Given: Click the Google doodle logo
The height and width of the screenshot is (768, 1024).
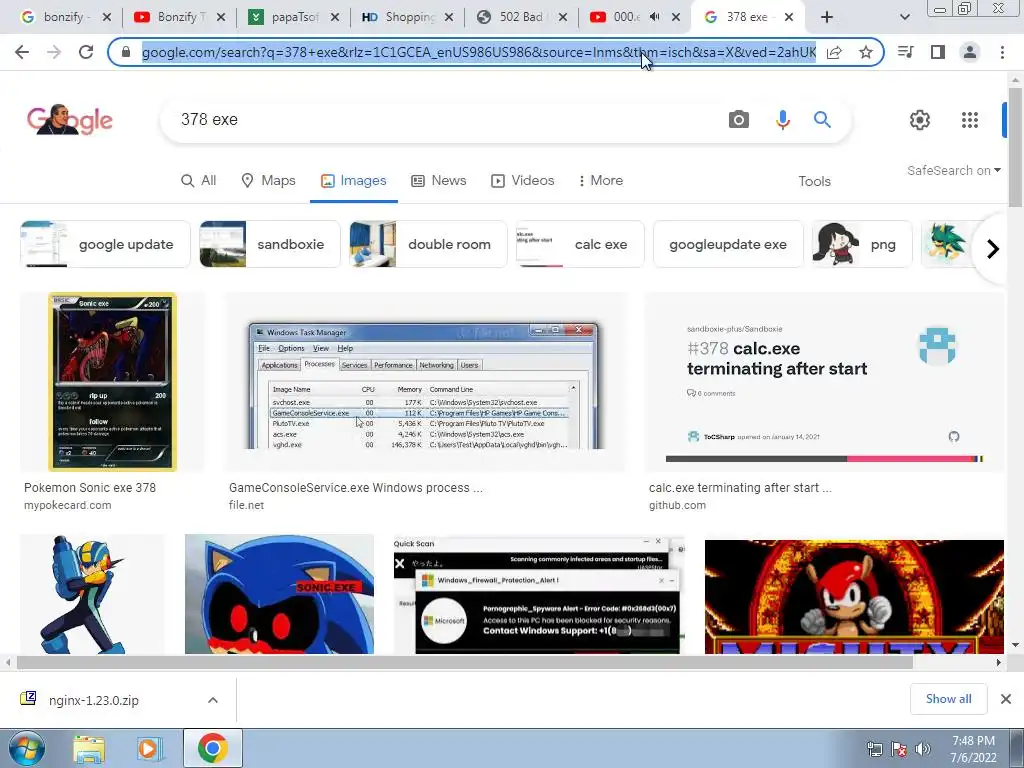Looking at the screenshot, I should tap(69, 120).
